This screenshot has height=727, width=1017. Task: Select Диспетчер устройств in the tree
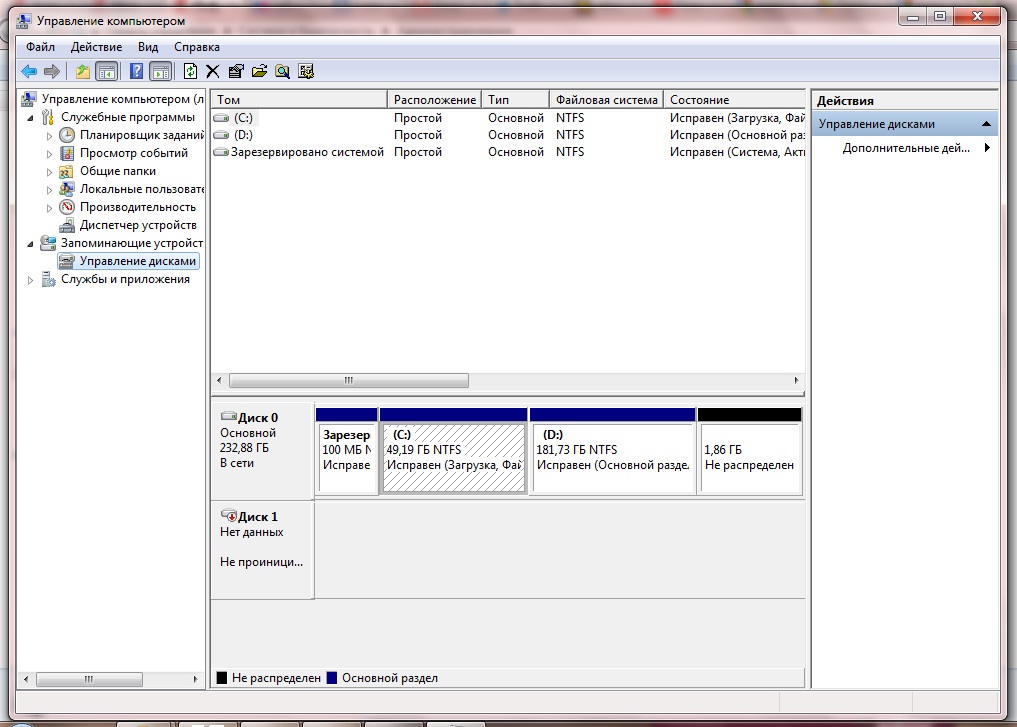click(x=138, y=226)
